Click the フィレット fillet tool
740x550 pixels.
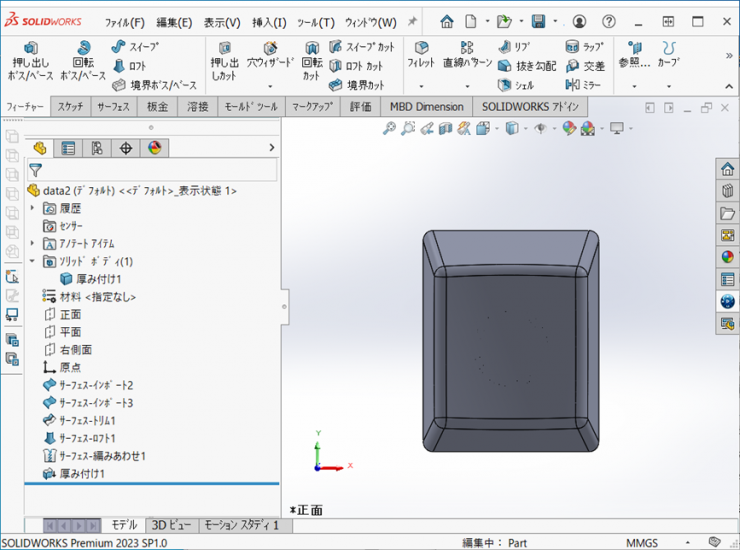click(x=421, y=56)
